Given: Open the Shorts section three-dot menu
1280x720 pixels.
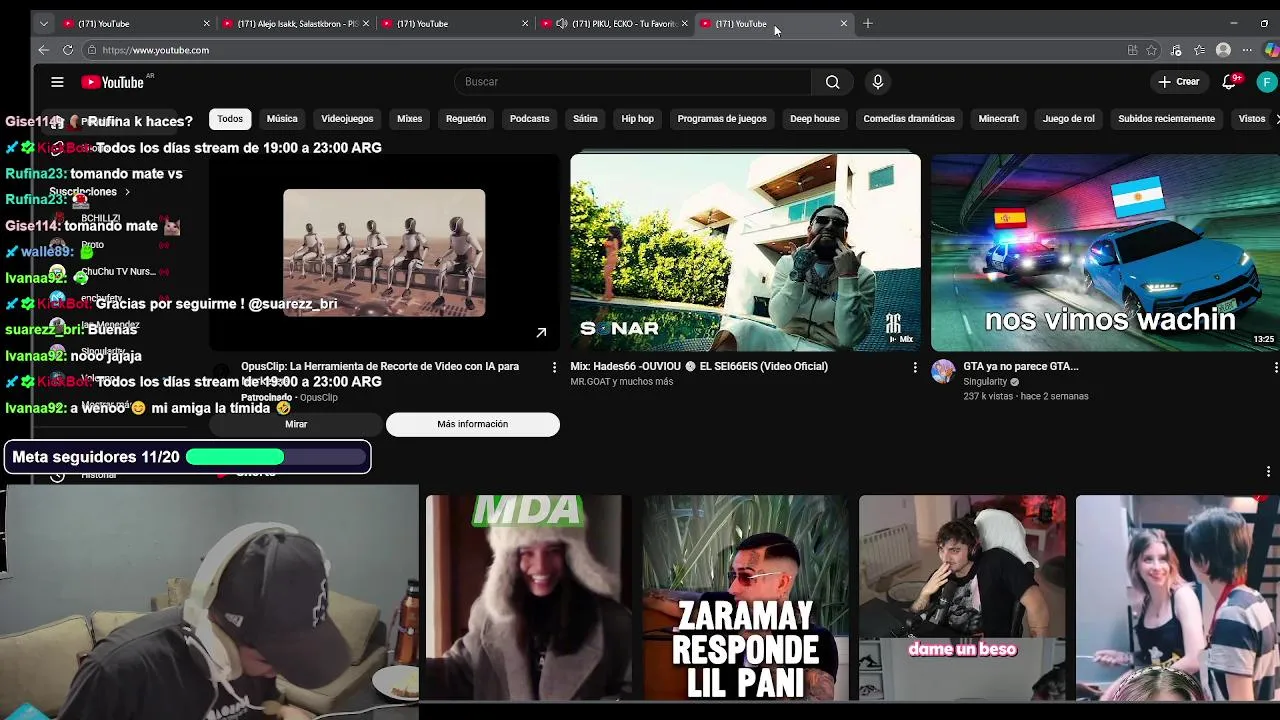Looking at the screenshot, I should click(1268, 472).
